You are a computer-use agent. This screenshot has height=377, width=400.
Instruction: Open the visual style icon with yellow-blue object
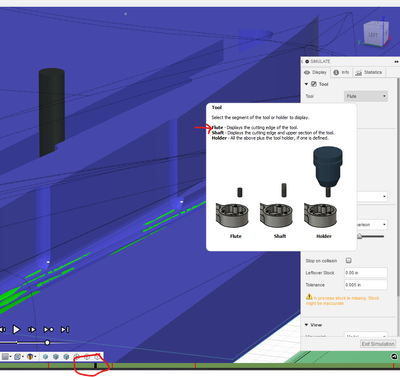(30, 357)
